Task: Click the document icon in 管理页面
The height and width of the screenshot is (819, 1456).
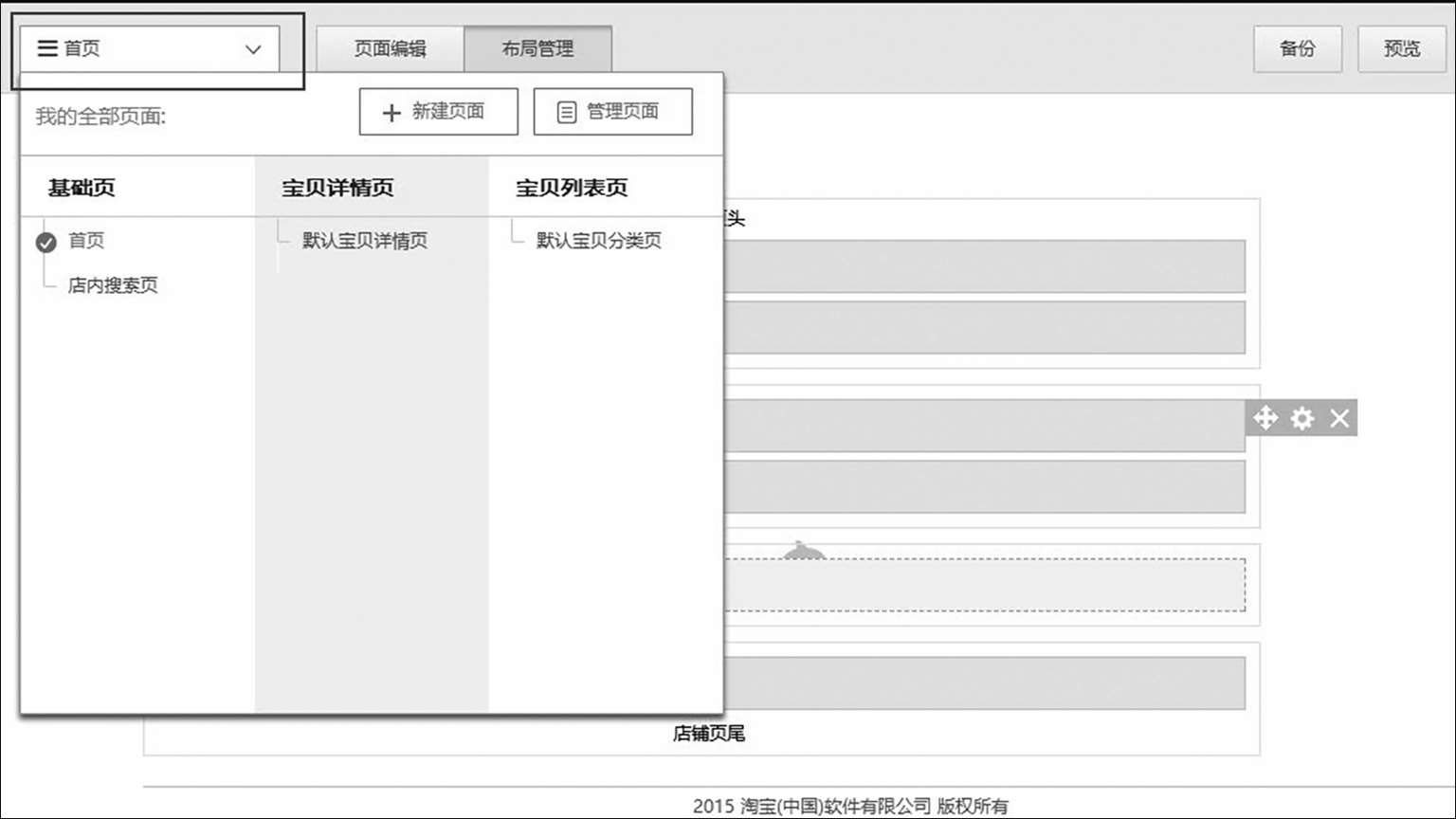Action: 566,113
